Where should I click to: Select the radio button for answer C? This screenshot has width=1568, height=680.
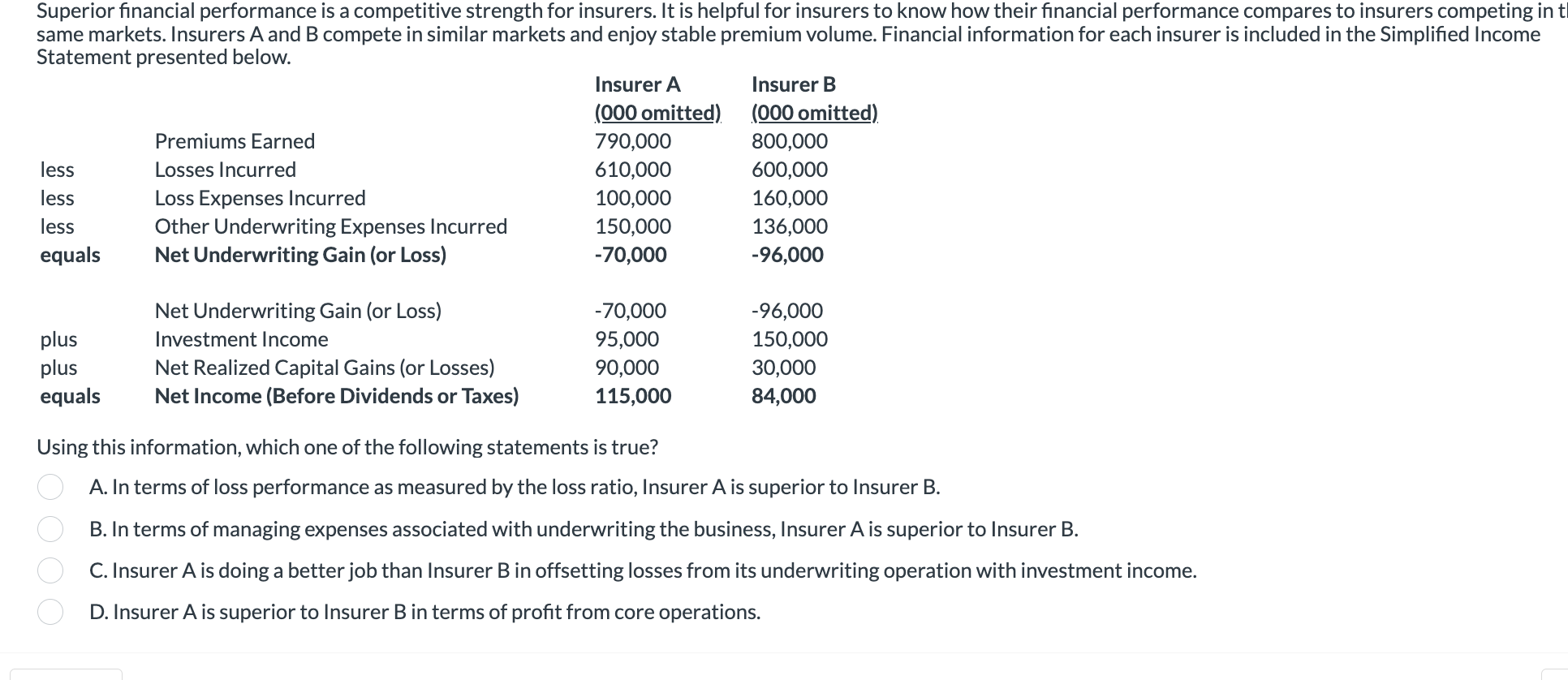(51, 570)
